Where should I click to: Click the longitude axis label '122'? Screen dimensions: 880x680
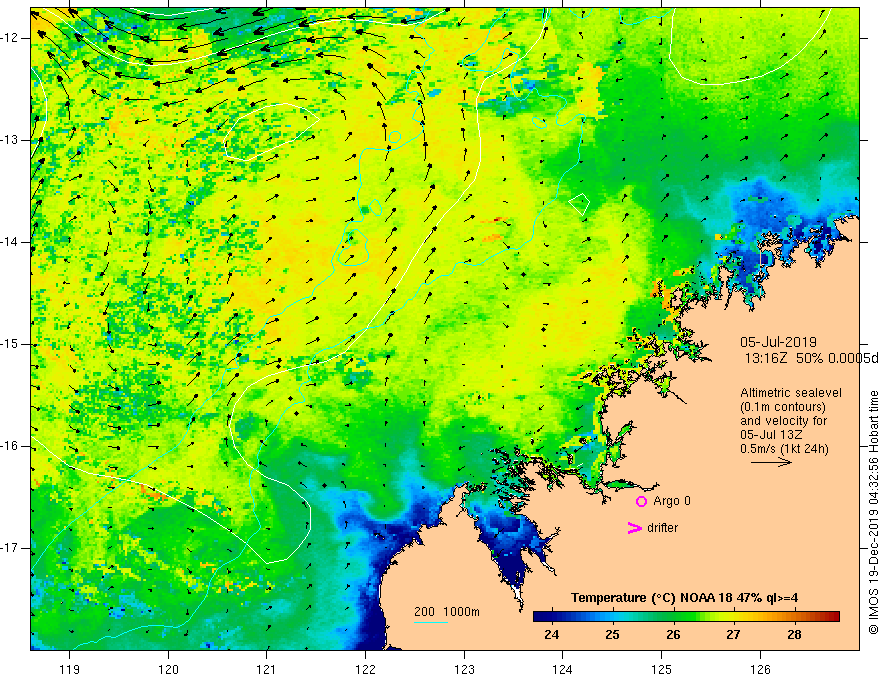(365, 669)
